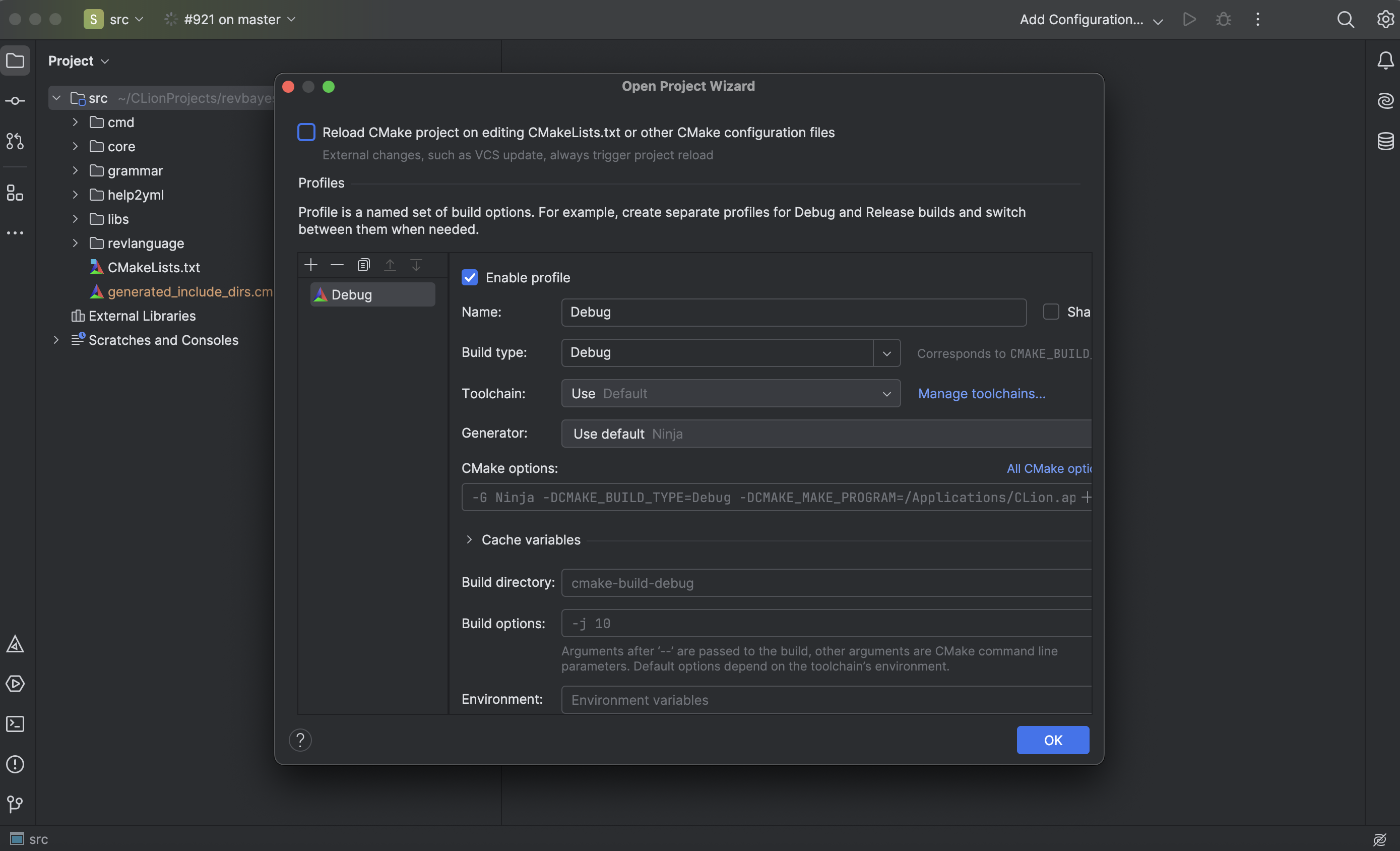Screen dimensions: 1400x851
Task: Remove the selected CMake profile
Action: tap(337, 265)
